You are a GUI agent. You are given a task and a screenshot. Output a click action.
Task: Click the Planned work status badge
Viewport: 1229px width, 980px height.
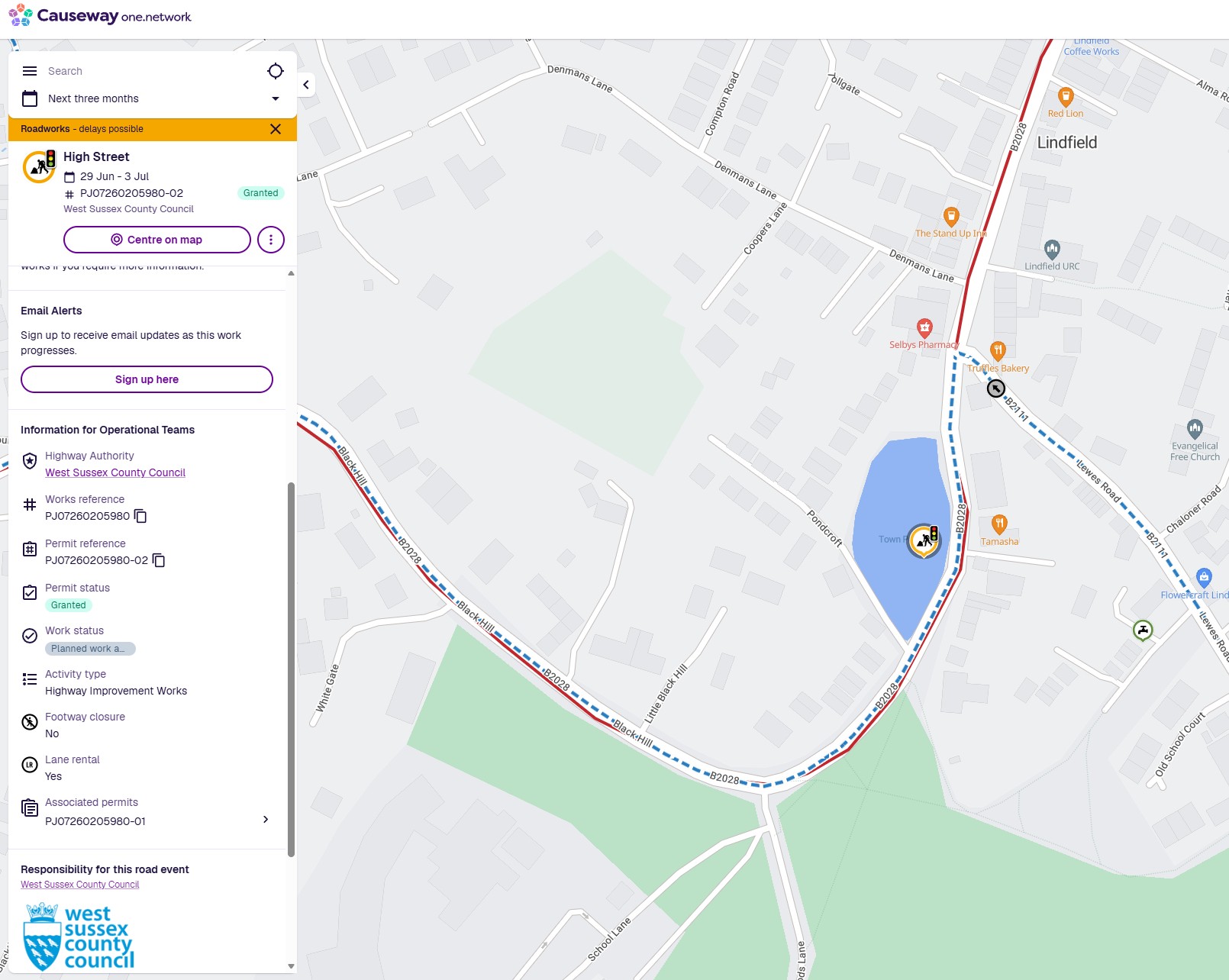(90, 649)
